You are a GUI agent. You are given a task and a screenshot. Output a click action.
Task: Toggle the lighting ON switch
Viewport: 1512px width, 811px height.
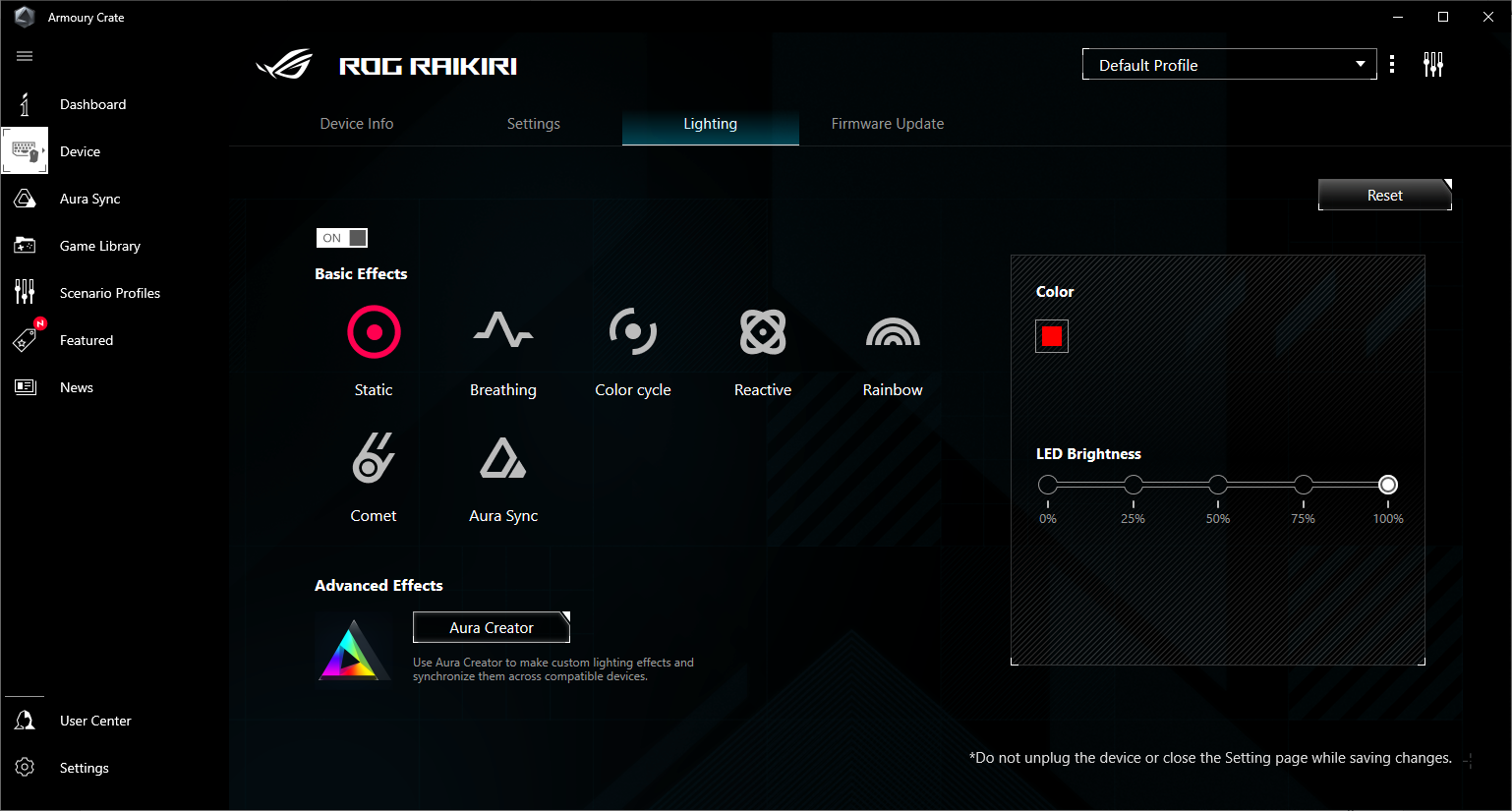pos(342,238)
